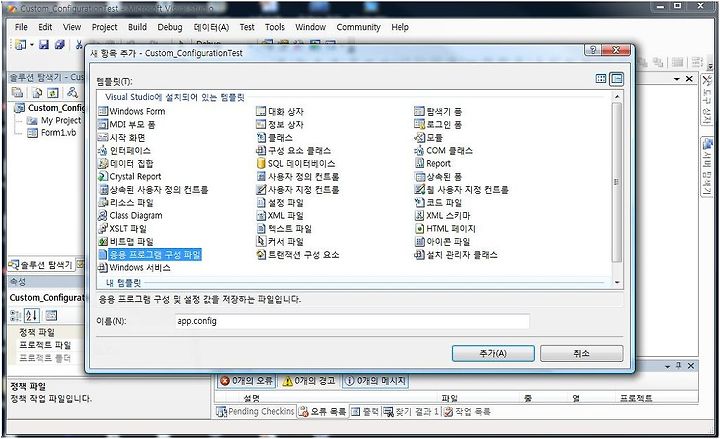Choose the Crystal Report template
720x439 pixels.
click(129, 176)
